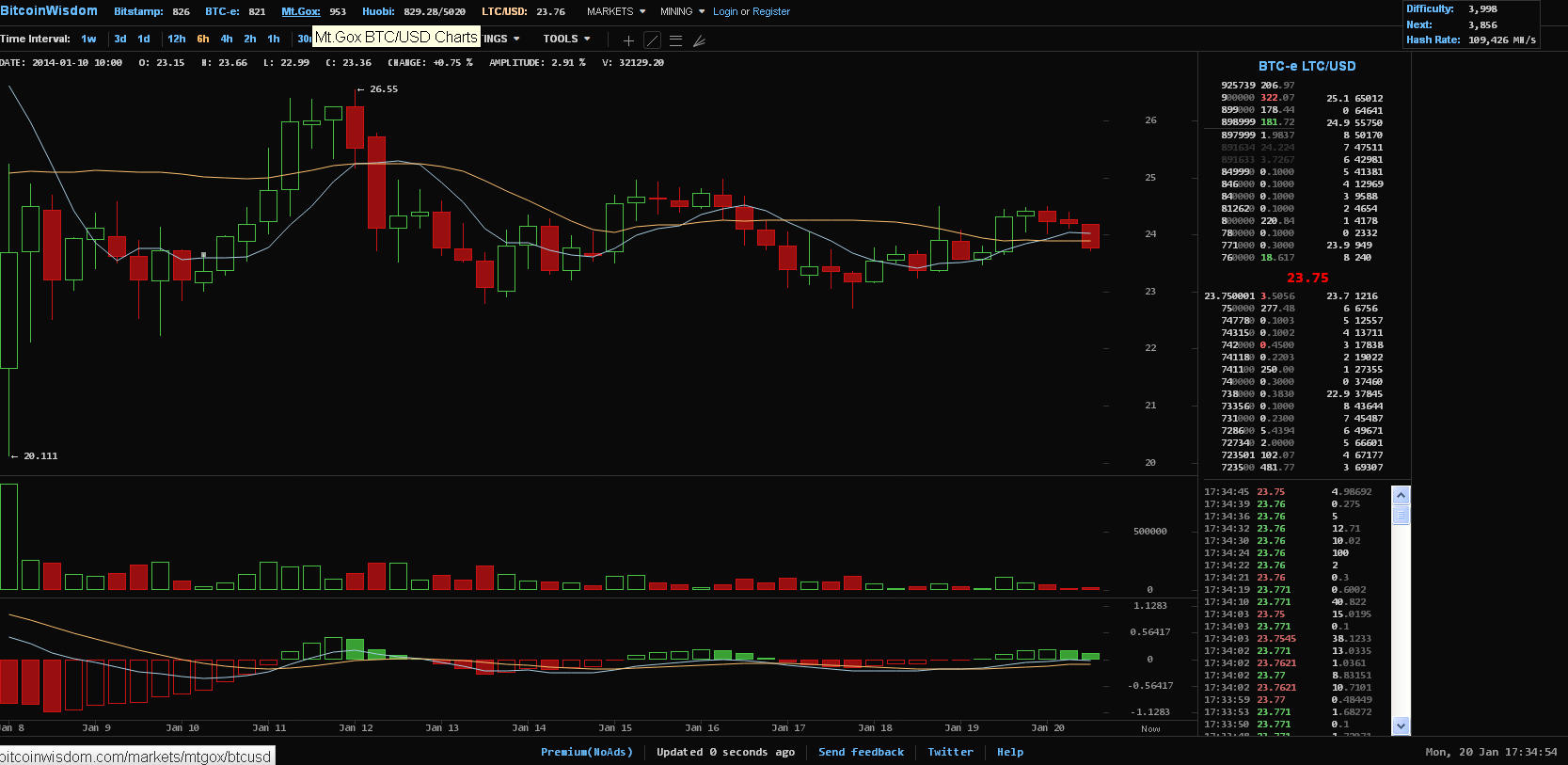Click the clock showing Mon, 20 Jan 17:34:54

tap(1491, 752)
